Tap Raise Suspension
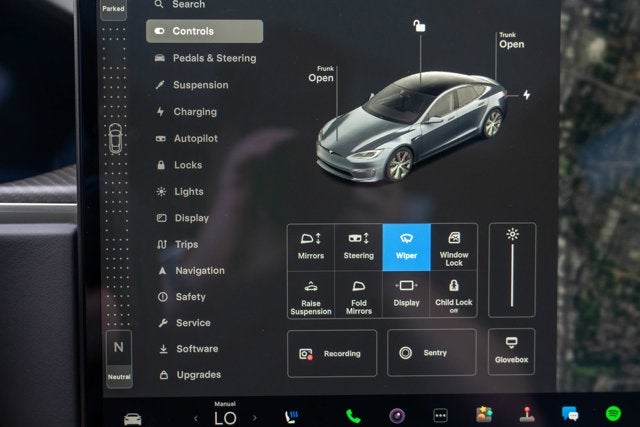The height and width of the screenshot is (427, 640). click(x=311, y=295)
